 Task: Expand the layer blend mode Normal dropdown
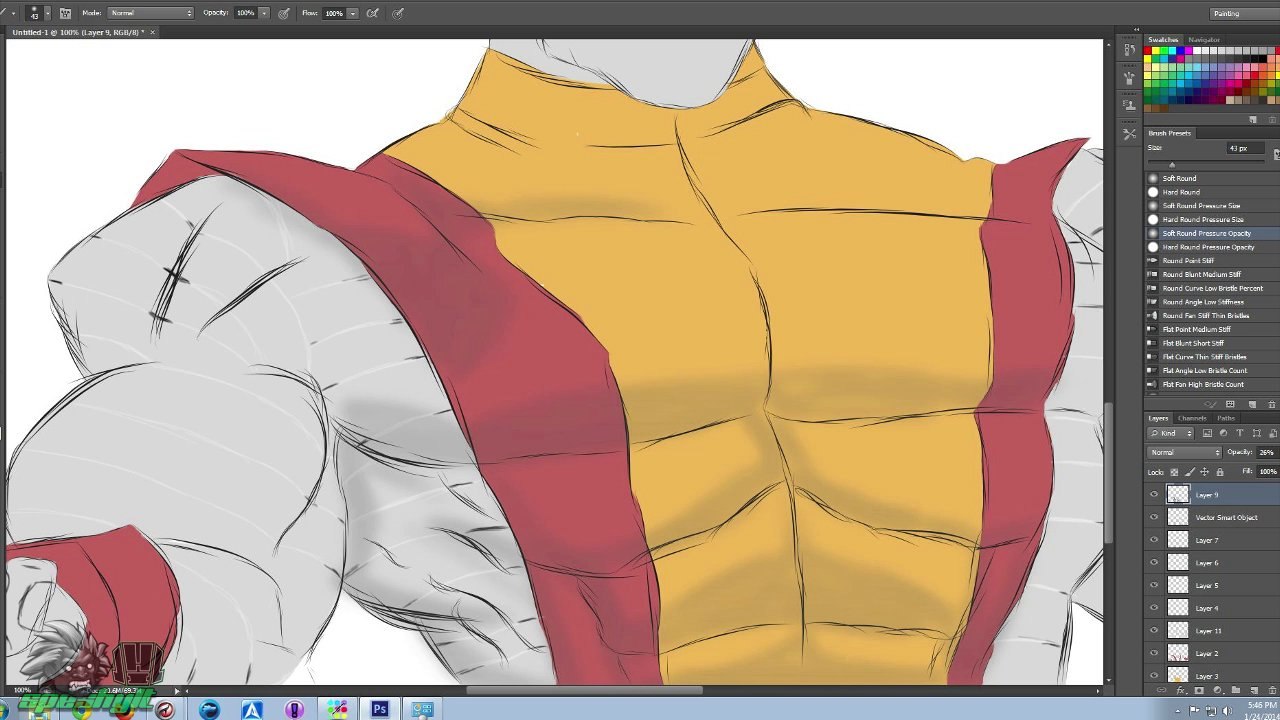click(1184, 453)
